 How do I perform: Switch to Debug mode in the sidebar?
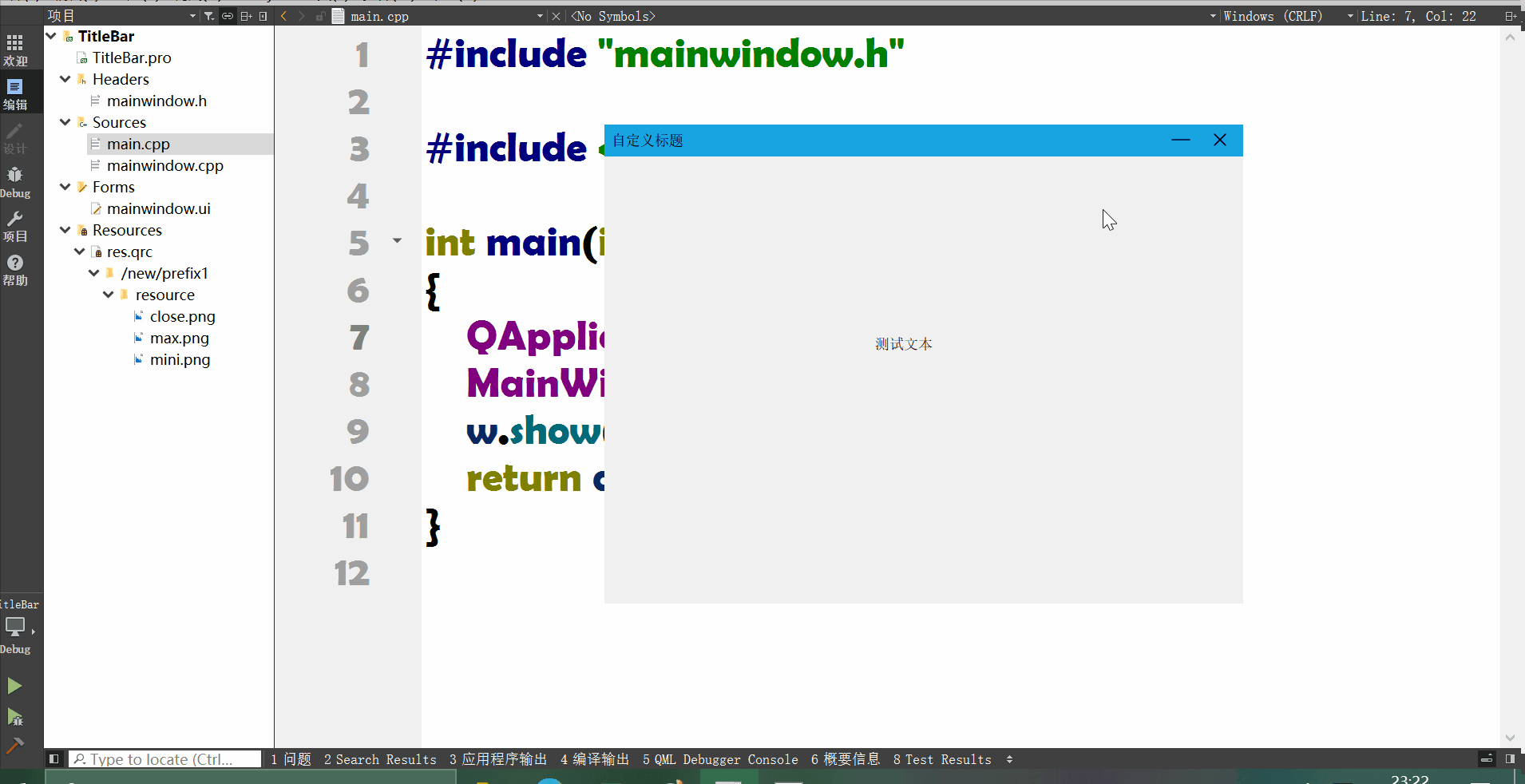[15, 182]
